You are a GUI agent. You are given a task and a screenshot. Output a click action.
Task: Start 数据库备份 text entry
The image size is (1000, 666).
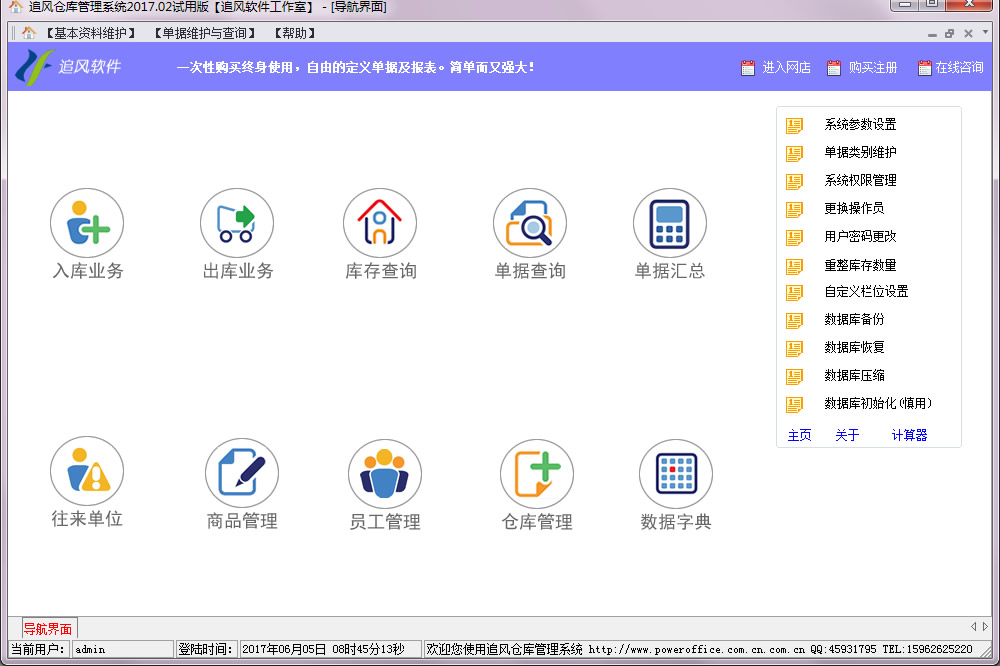point(854,320)
